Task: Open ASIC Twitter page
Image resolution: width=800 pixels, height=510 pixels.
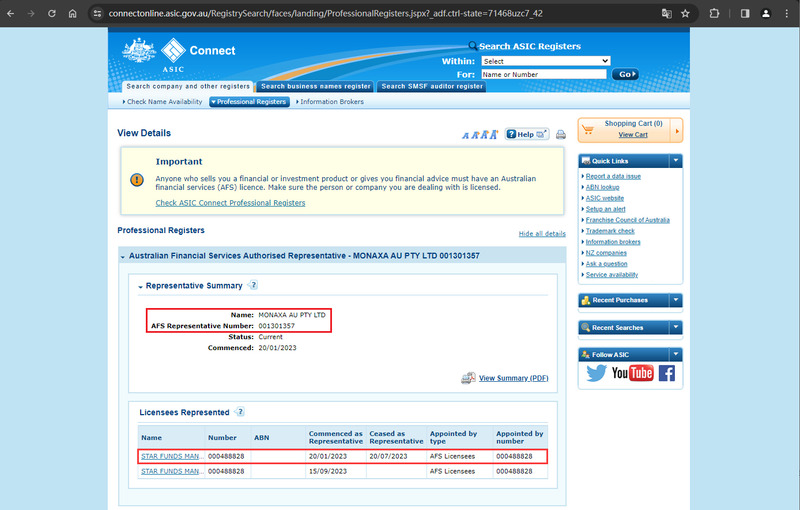Action: pos(596,373)
